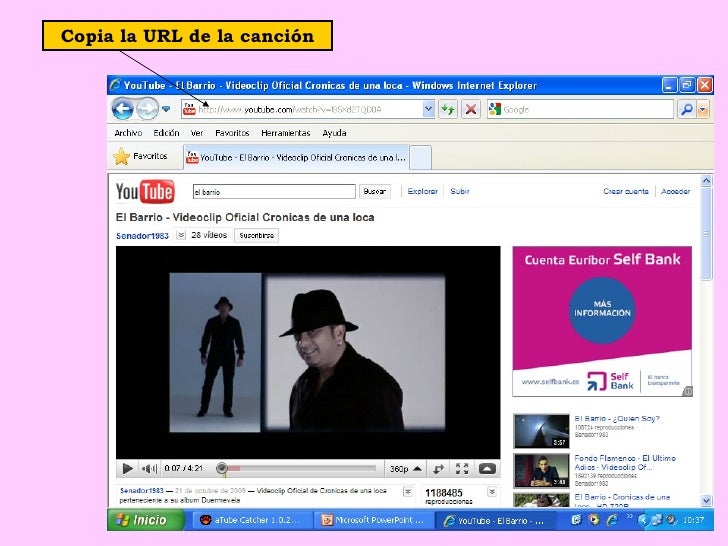Mute the video with speaker icon
Viewport: 728px width, 546px height.
(x=149, y=468)
